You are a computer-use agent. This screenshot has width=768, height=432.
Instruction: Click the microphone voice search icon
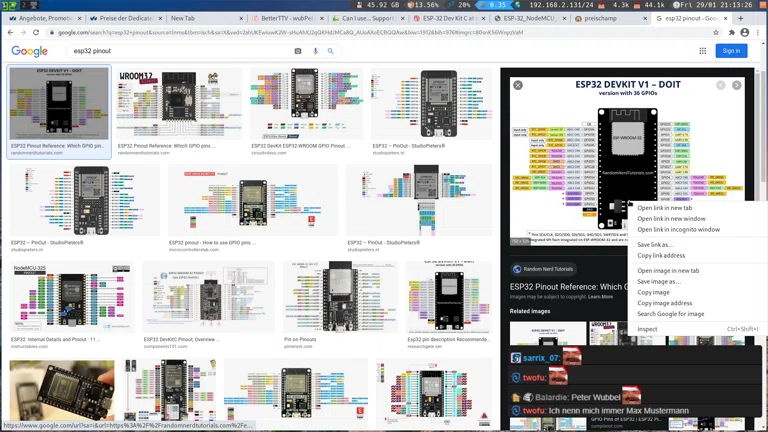[315, 51]
